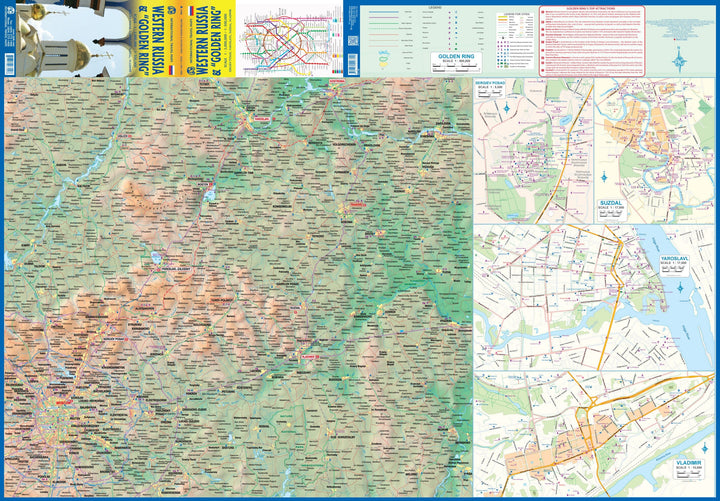The width and height of the screenshot is (720, 501).
Task: Click the compass rose on the Suzdal inset
Action: tap(604, 177)
